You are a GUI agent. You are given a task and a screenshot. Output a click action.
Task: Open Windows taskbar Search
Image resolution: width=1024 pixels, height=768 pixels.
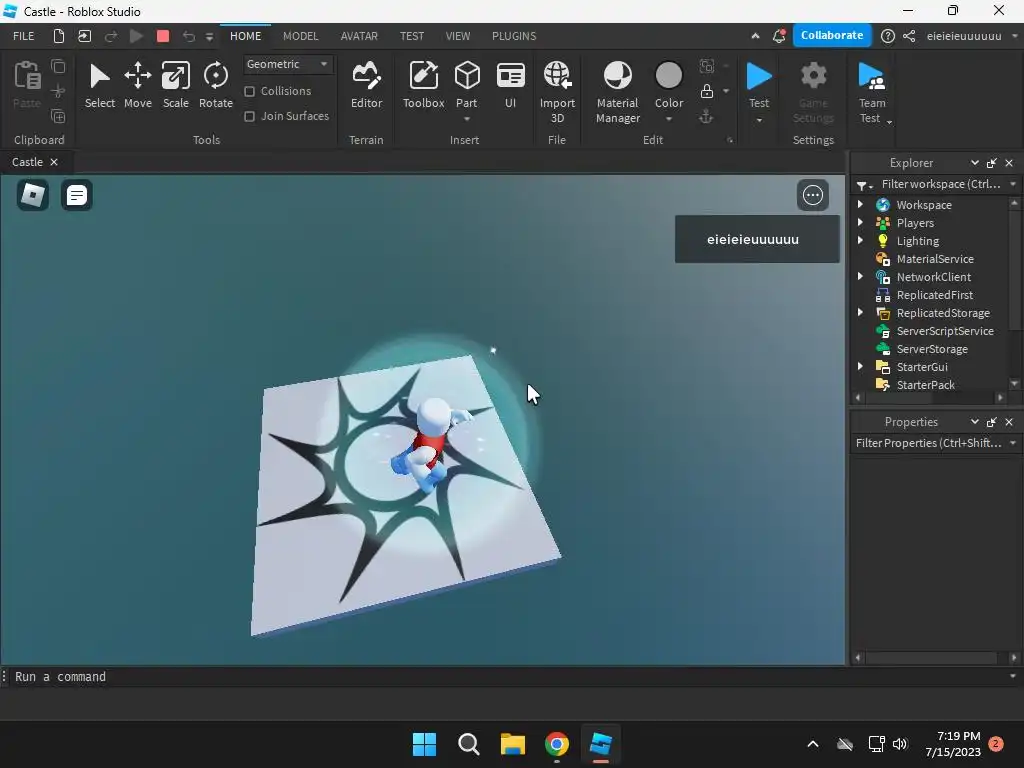click(x=468, y=744)
